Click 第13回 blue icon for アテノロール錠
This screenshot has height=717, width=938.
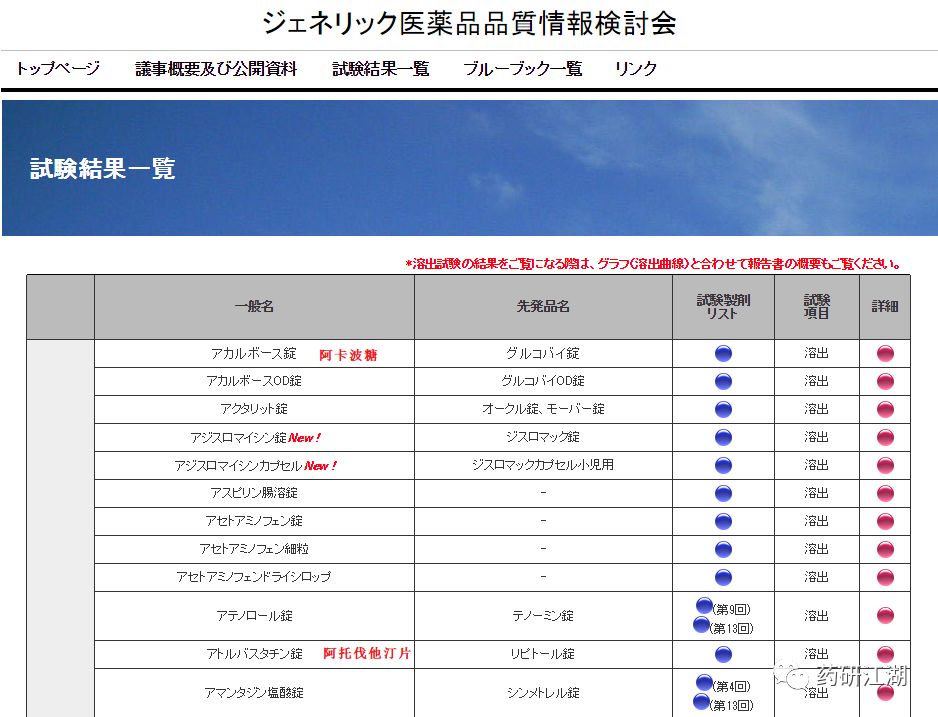[x=701, y=625]
